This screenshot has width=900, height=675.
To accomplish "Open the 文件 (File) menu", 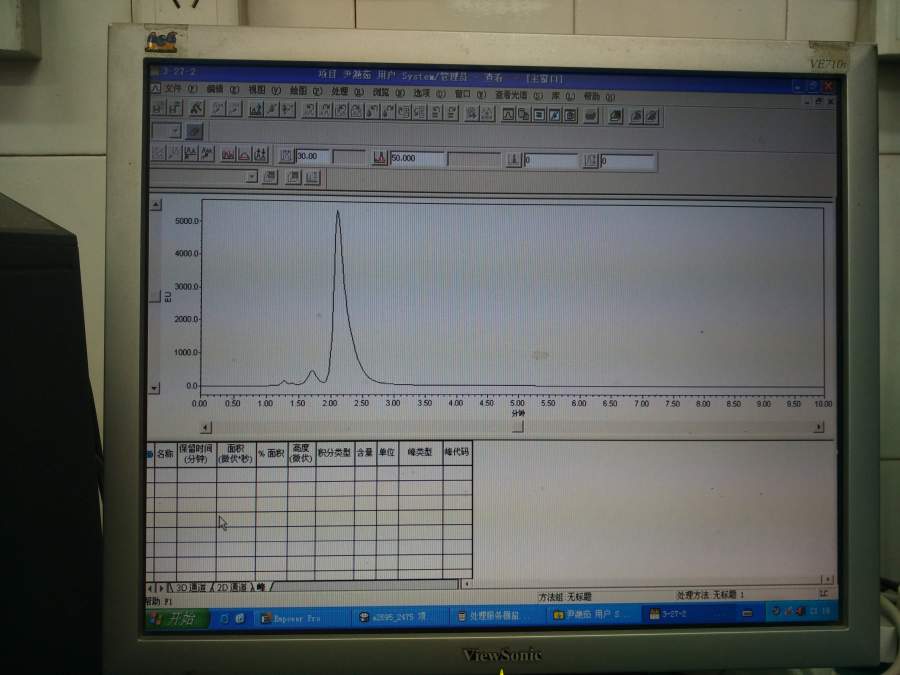I will (180, 88).
